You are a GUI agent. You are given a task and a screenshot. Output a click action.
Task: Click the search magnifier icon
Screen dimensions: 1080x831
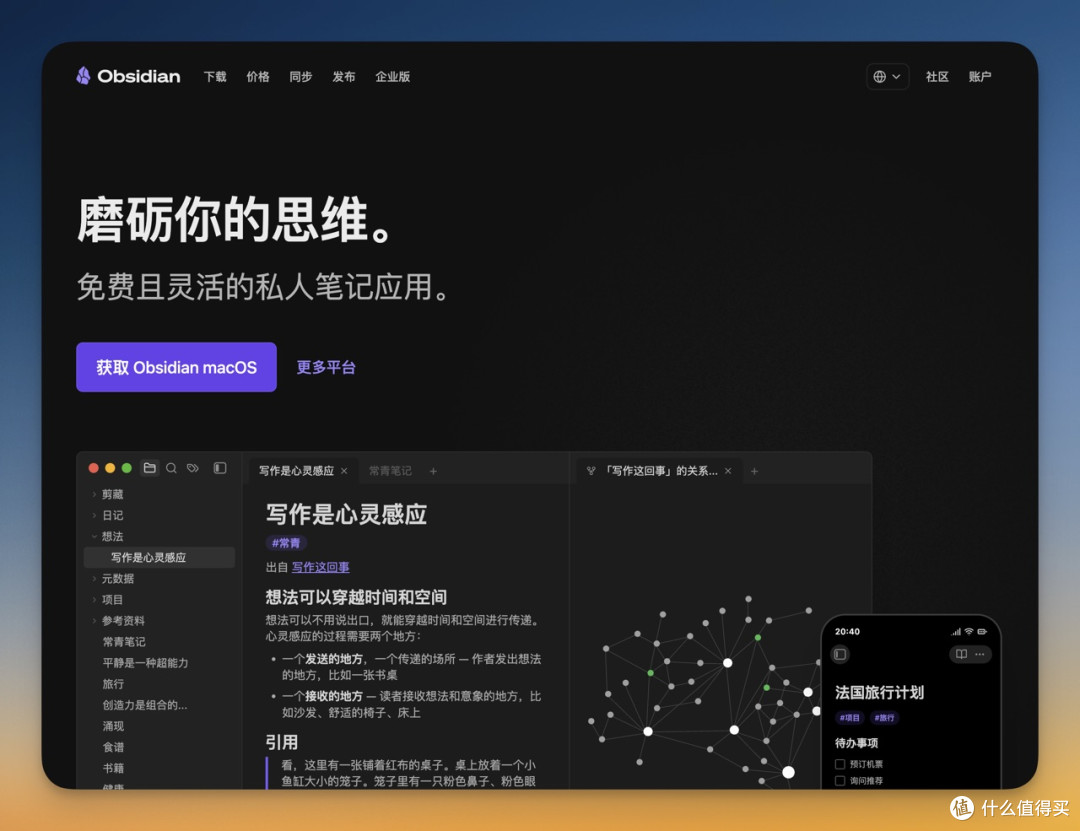[x=172, y=468]
